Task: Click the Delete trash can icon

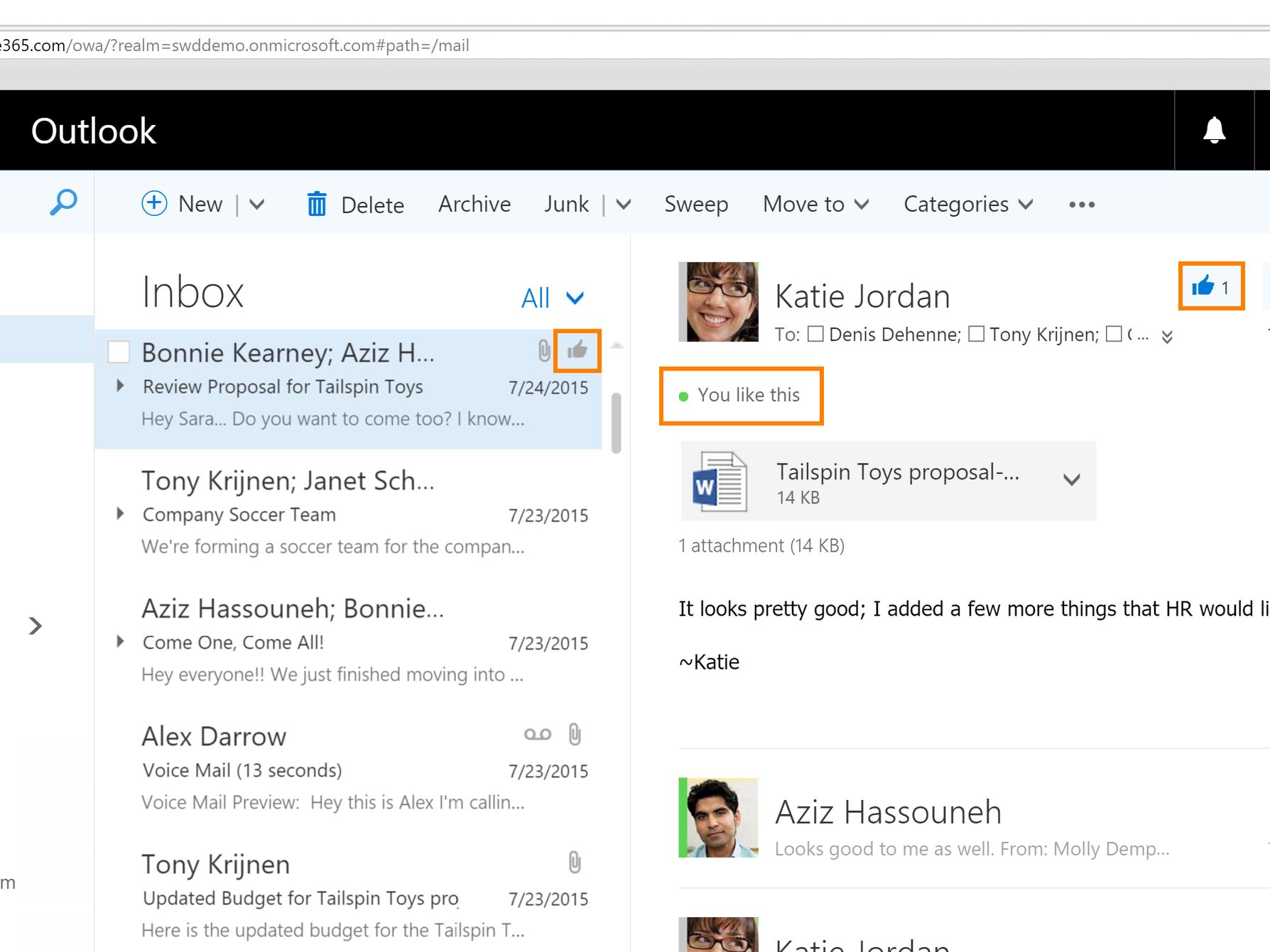Action: 317,204
